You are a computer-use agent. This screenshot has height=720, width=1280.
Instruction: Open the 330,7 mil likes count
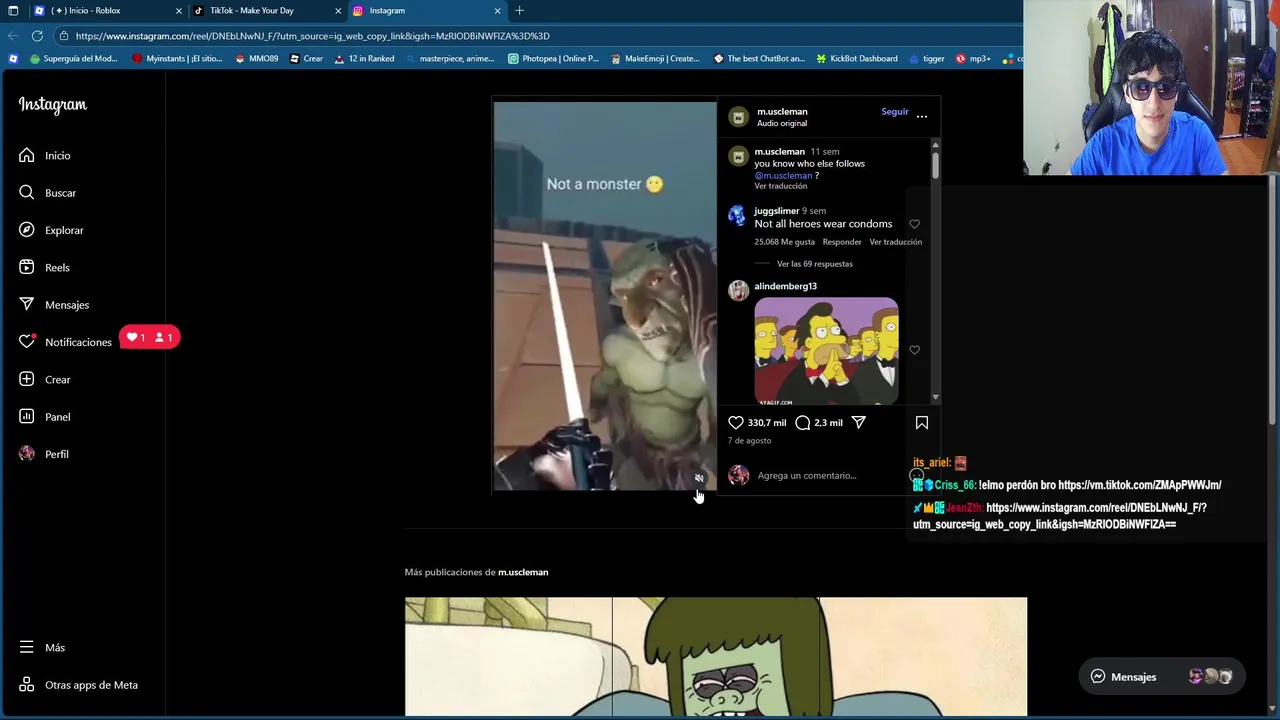pos(767,423)
